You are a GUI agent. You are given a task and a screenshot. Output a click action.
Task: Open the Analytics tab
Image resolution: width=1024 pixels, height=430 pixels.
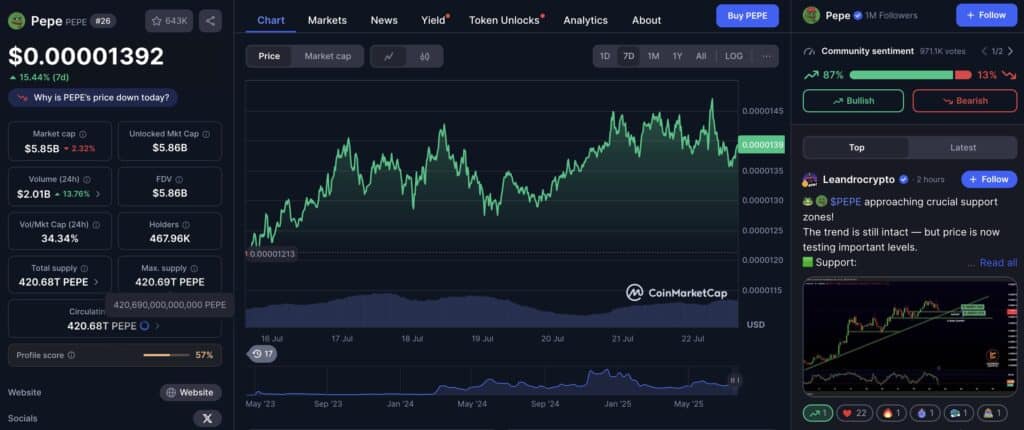click(585, 20)
